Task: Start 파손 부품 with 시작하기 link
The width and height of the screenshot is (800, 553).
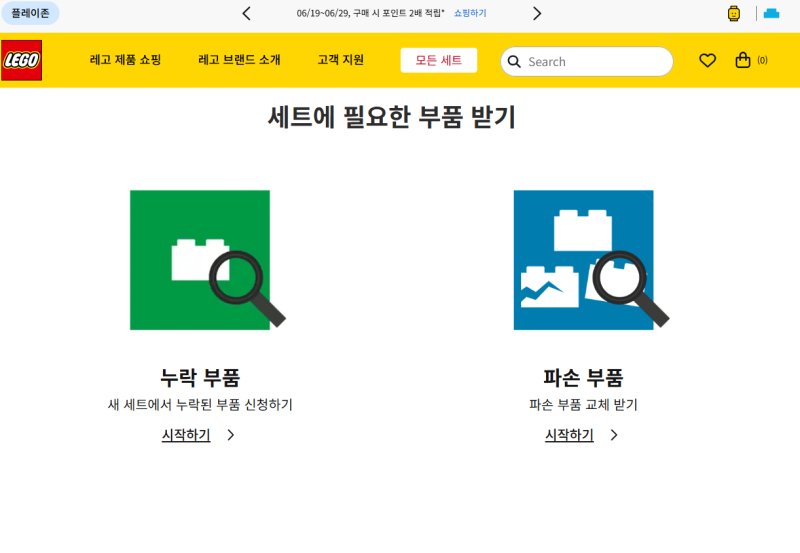Action: coord(569,435)
